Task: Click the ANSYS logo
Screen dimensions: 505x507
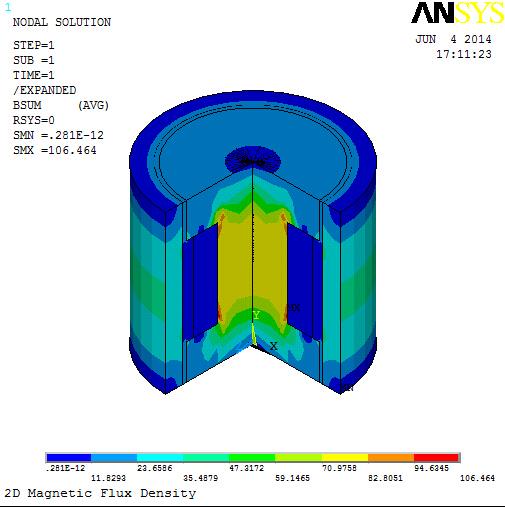Action: coord(457,13)
